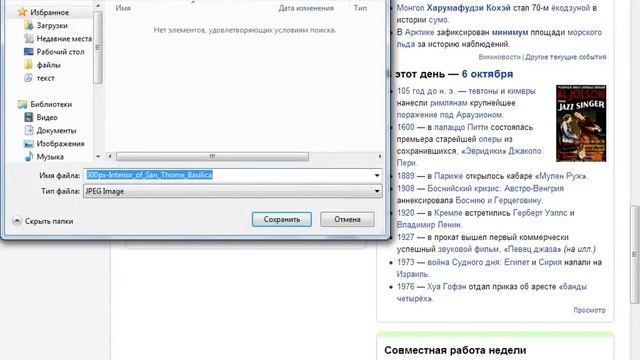Open the Викиновости link
Screen dimensions: 640x360
point(500,57)
